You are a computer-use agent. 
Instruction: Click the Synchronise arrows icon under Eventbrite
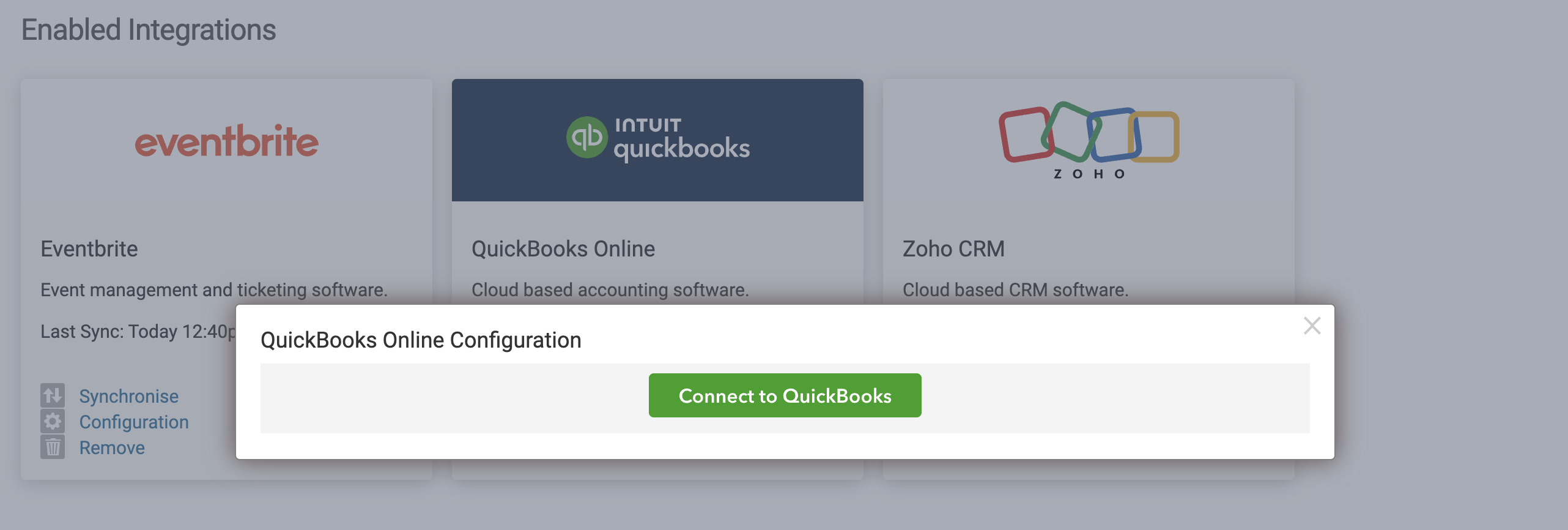click(x=53, y=395)
